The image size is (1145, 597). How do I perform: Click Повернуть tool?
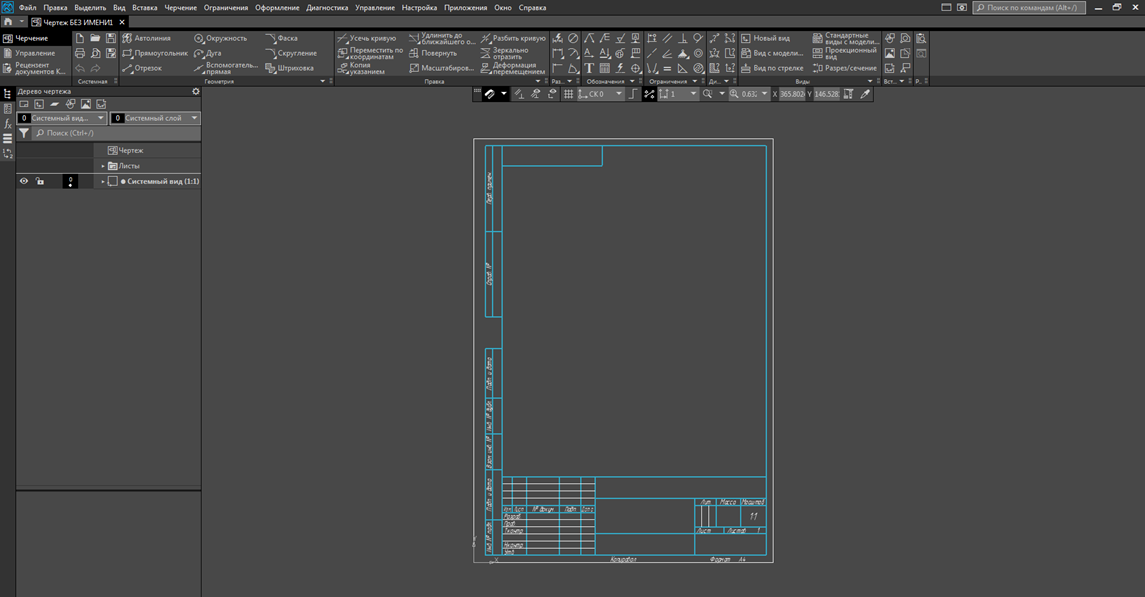click(x=433, y=53)
